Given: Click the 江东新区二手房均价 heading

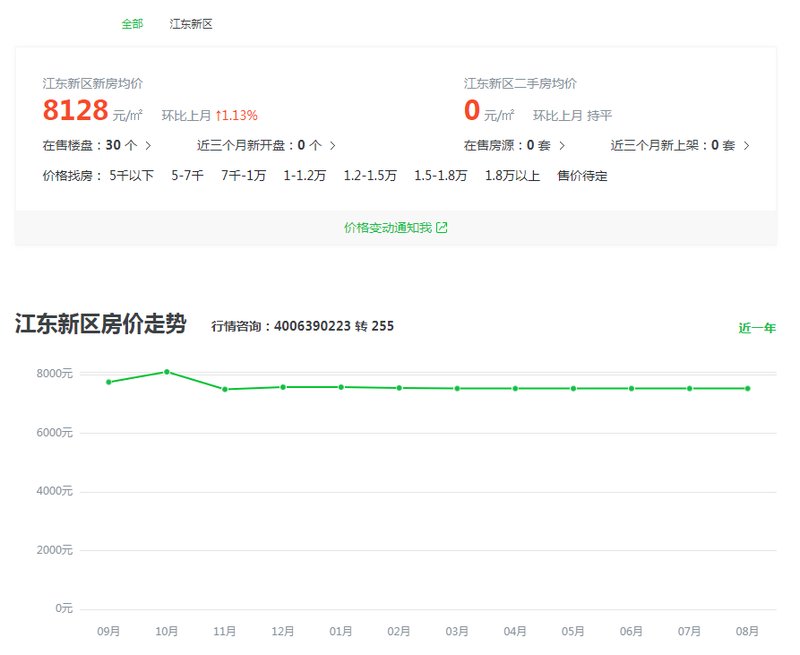Looking at the screenshot, I should coord(520,83).
